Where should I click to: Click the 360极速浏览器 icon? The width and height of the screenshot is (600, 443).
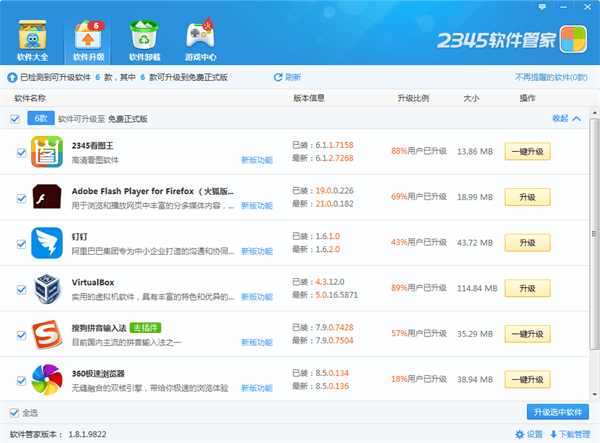pyautogui.click(x=47, y=379)
